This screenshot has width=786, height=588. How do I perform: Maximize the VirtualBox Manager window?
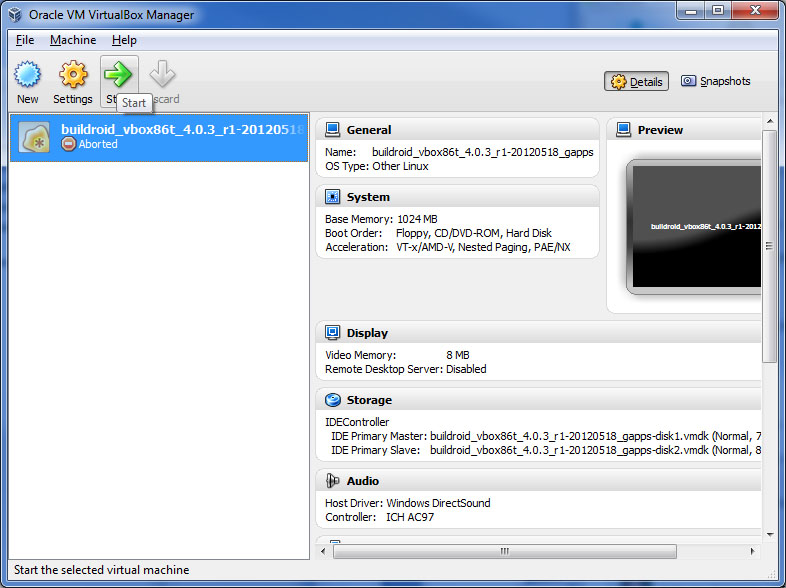(x=718, y=11)
